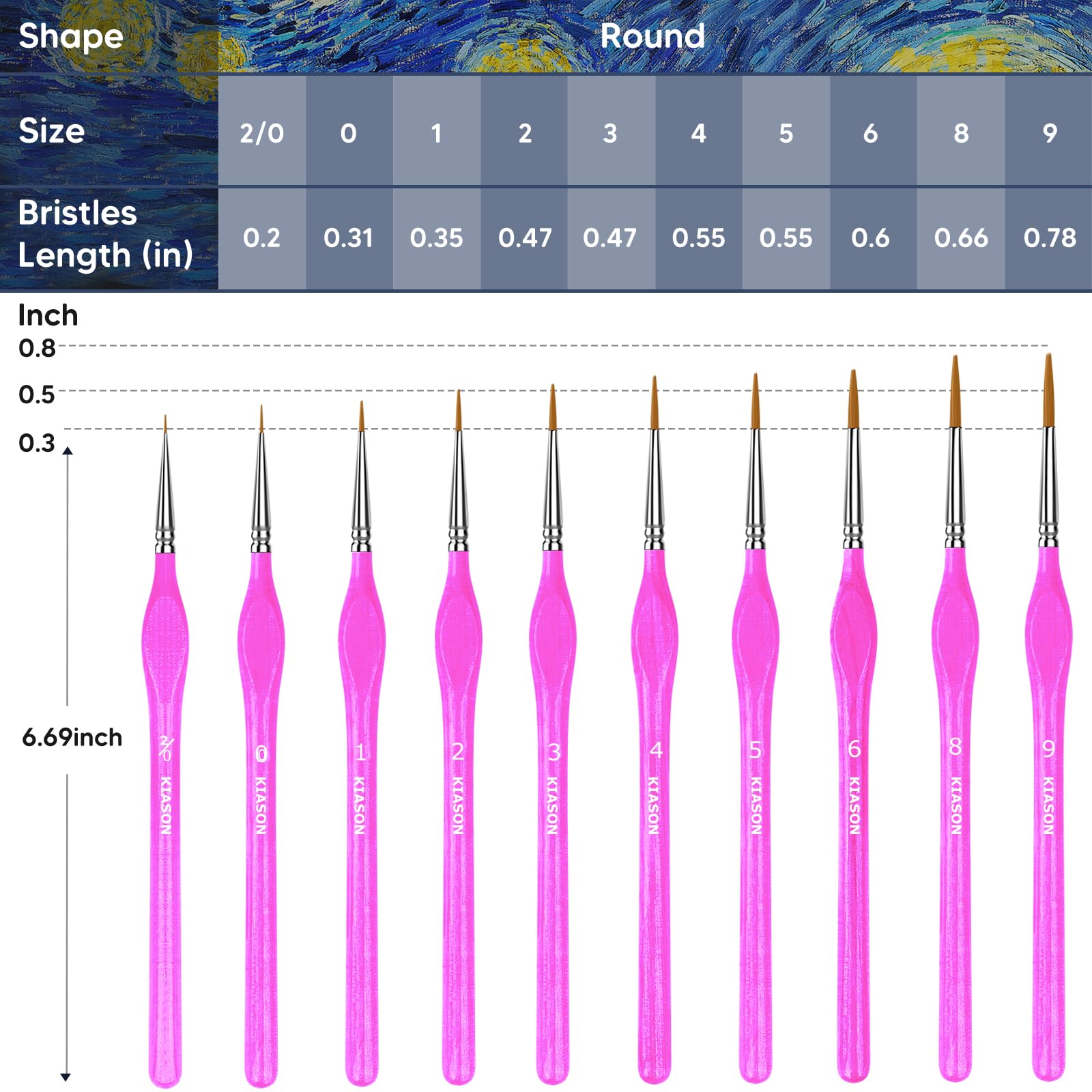Click the KIASON text on brush 4
Screen dimensions: 1092x1092
(x=653, y=805)
